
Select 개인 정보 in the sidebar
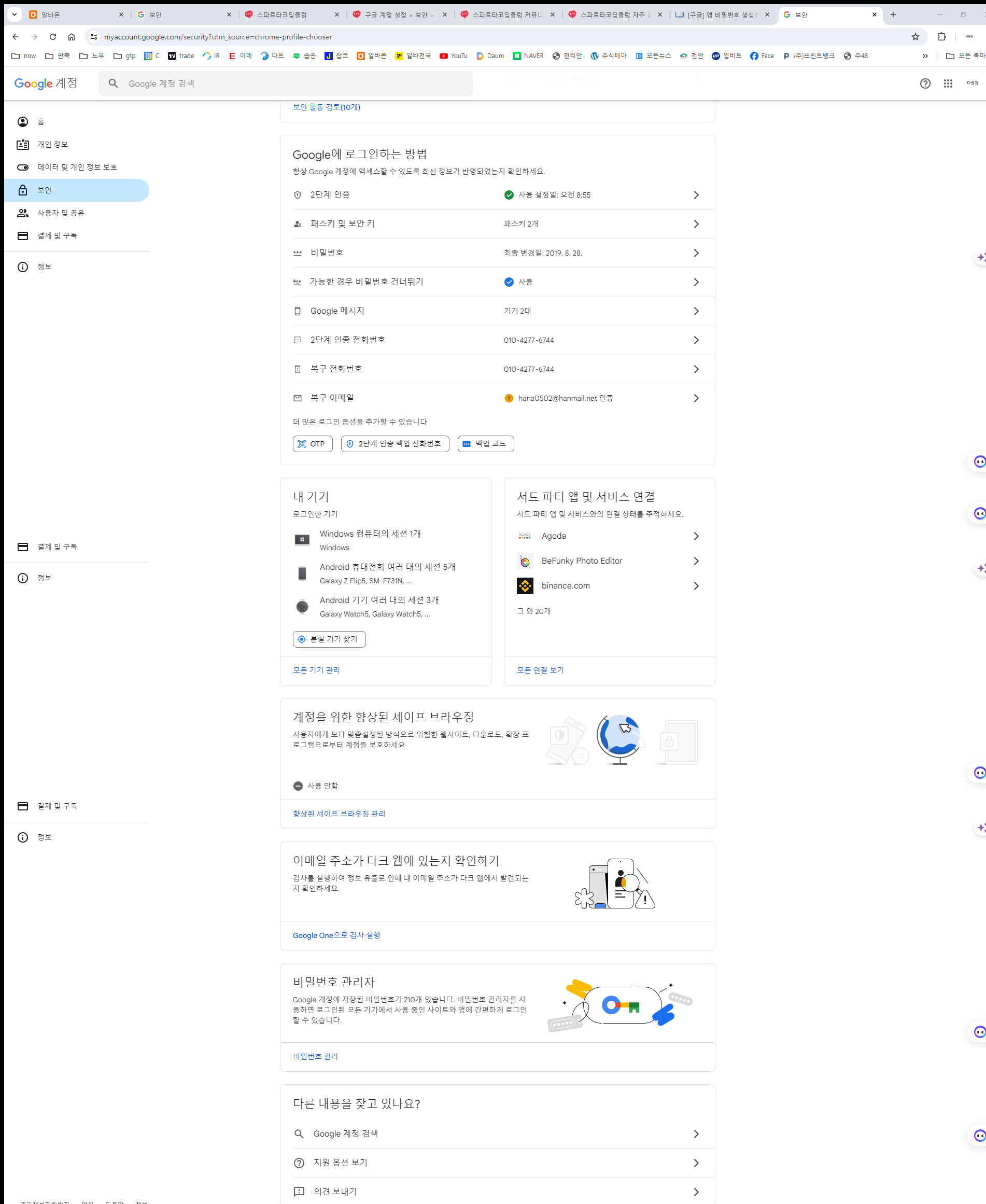77,144
